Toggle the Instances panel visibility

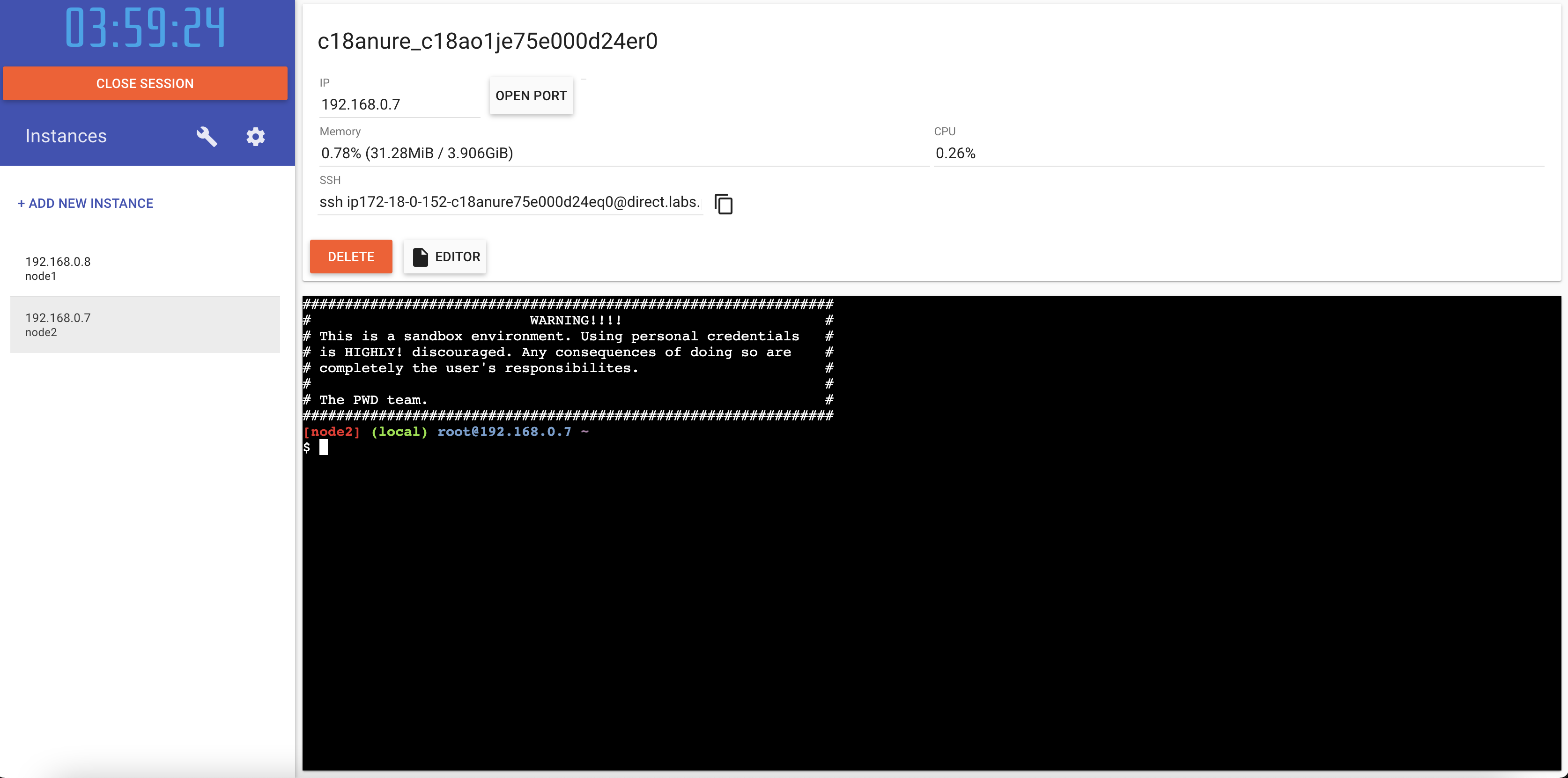point(67,135)
